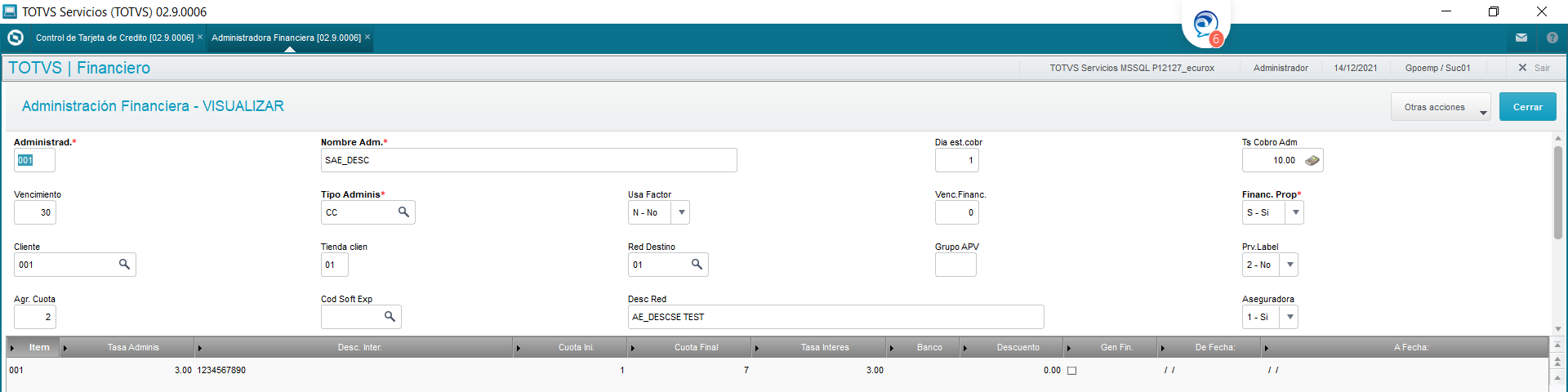Image resolution: width=1568 pixels, height=392 pixels.
Task: Click the form scrollbar up arrow
Action: [1557, 138]
